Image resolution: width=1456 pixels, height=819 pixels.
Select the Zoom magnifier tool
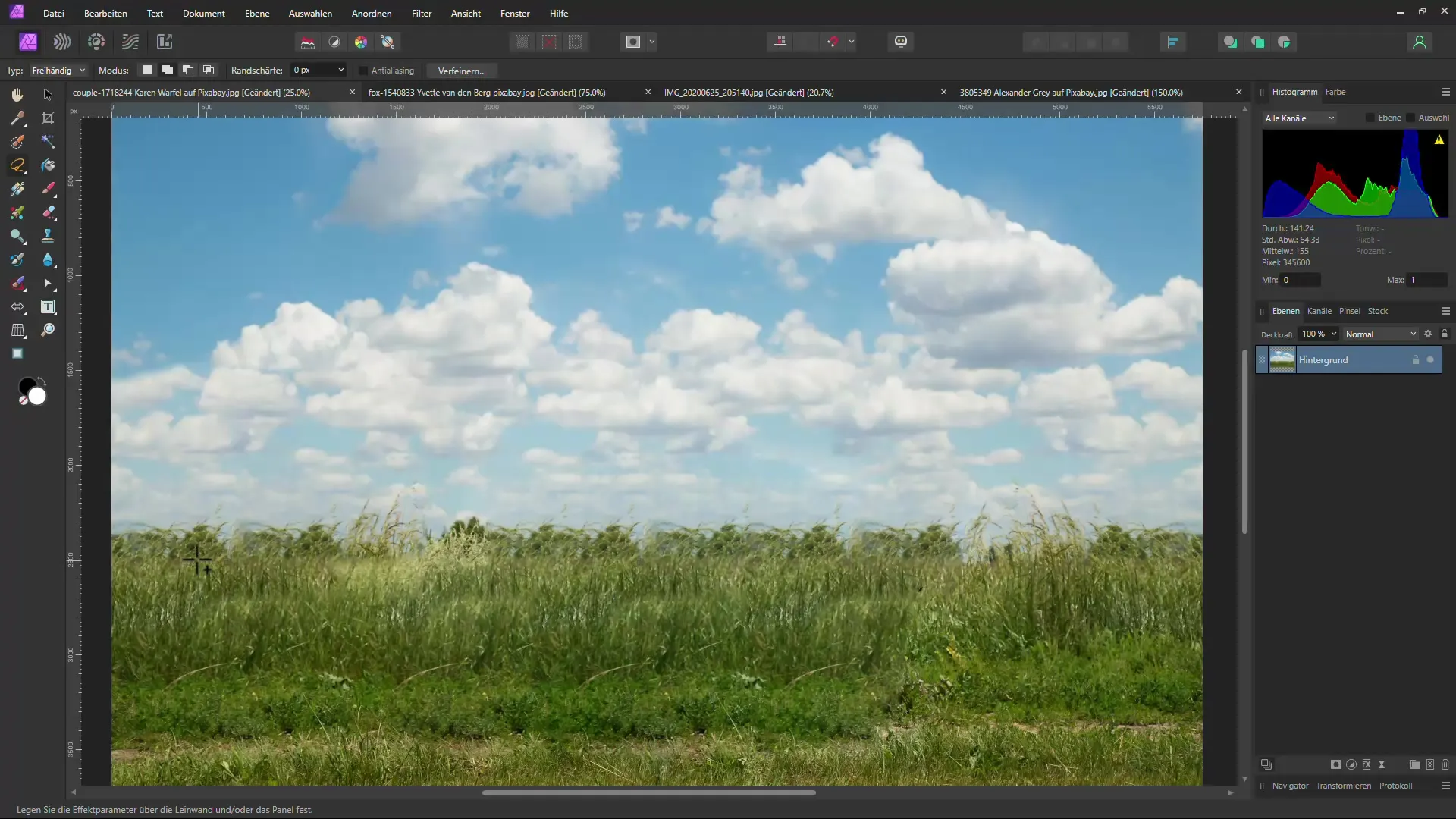click(x=48, y=330)
